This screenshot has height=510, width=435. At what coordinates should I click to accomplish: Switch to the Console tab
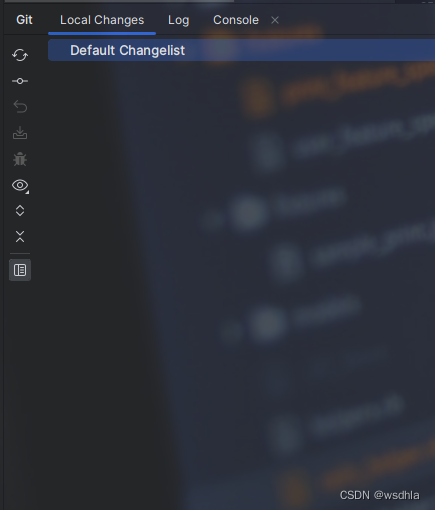pos(236,20)
